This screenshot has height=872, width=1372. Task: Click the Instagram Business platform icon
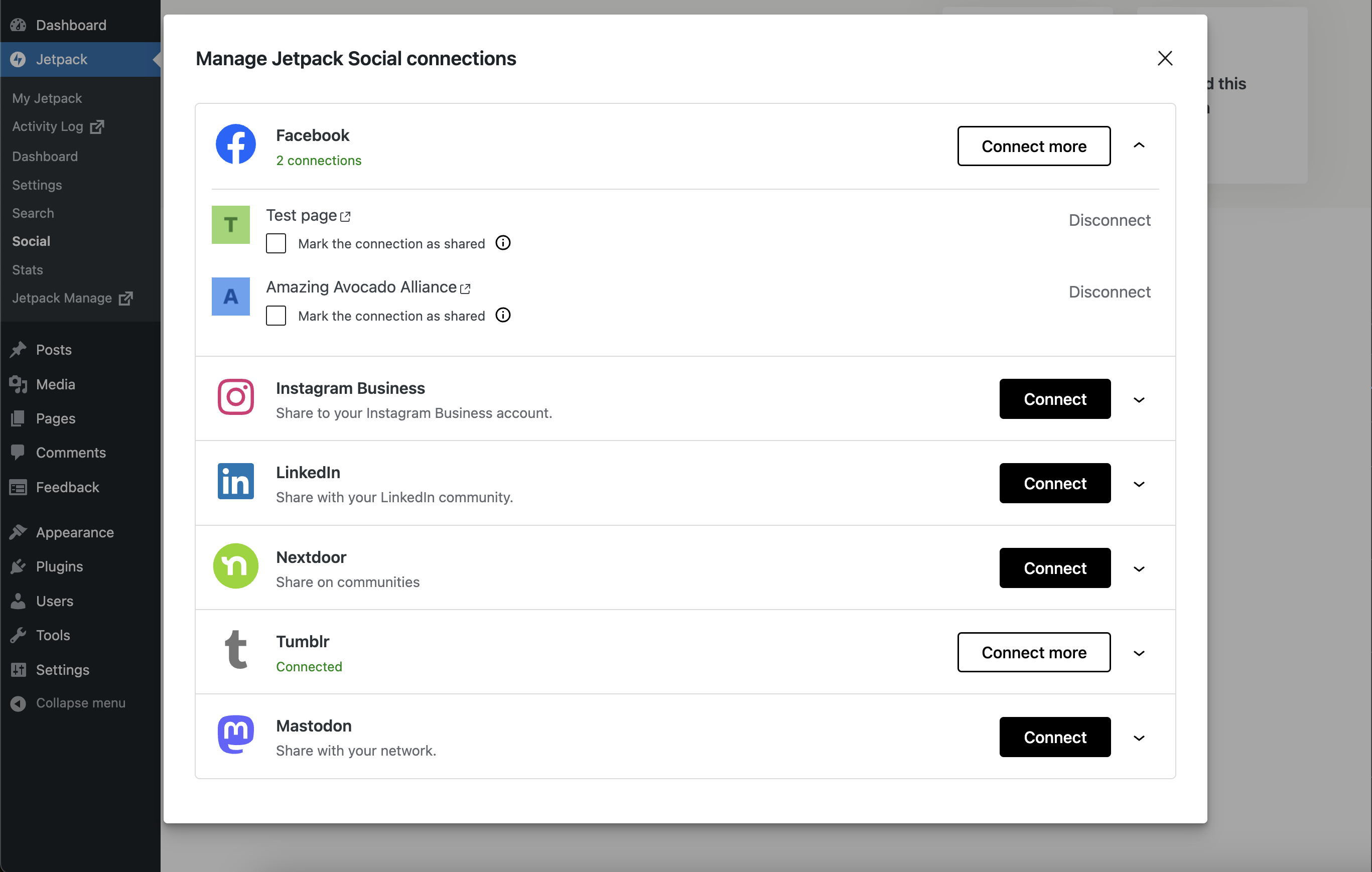tap(235, 397)
